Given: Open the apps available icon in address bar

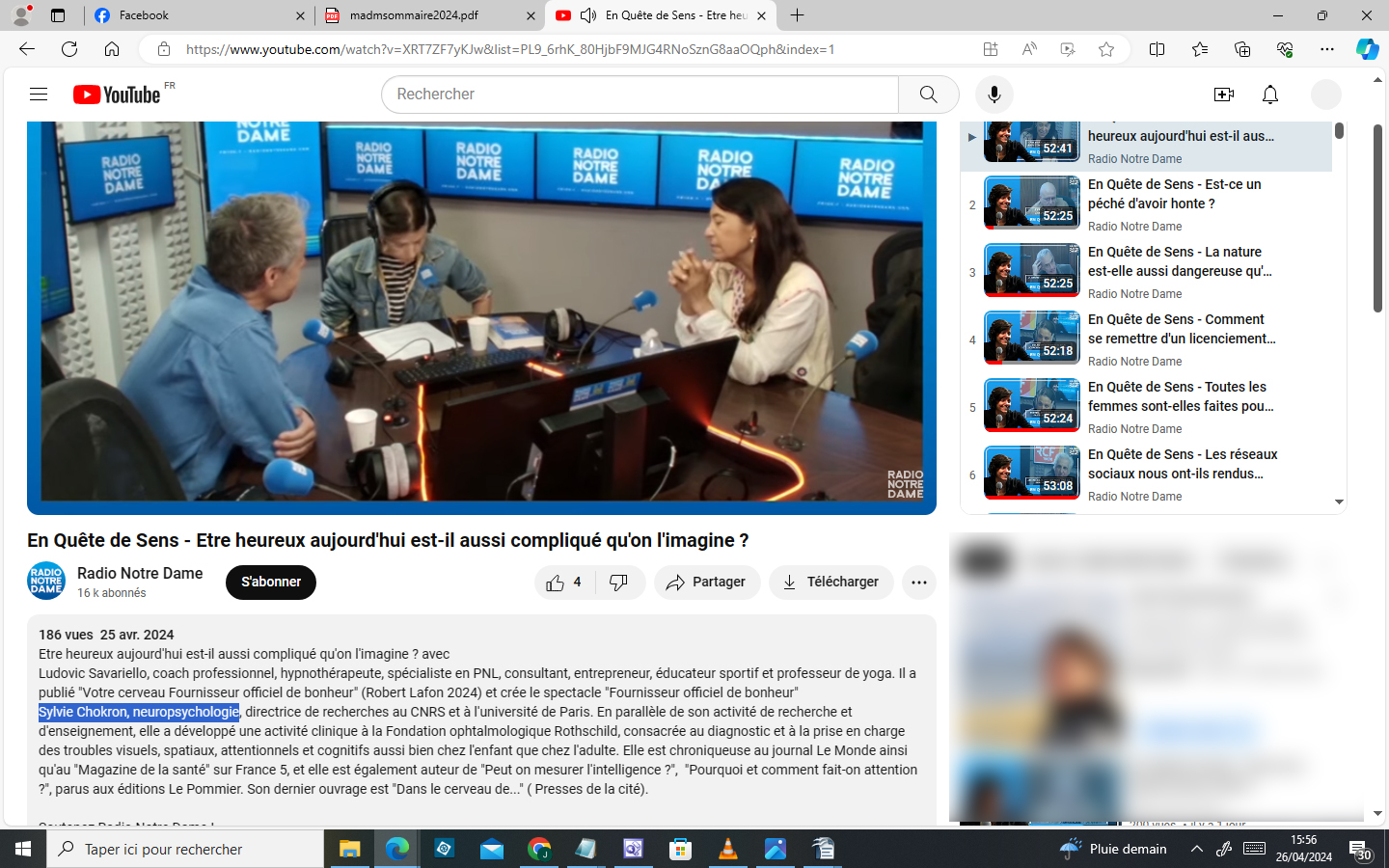Looking at the screenshot, I should tap(991, 49).
